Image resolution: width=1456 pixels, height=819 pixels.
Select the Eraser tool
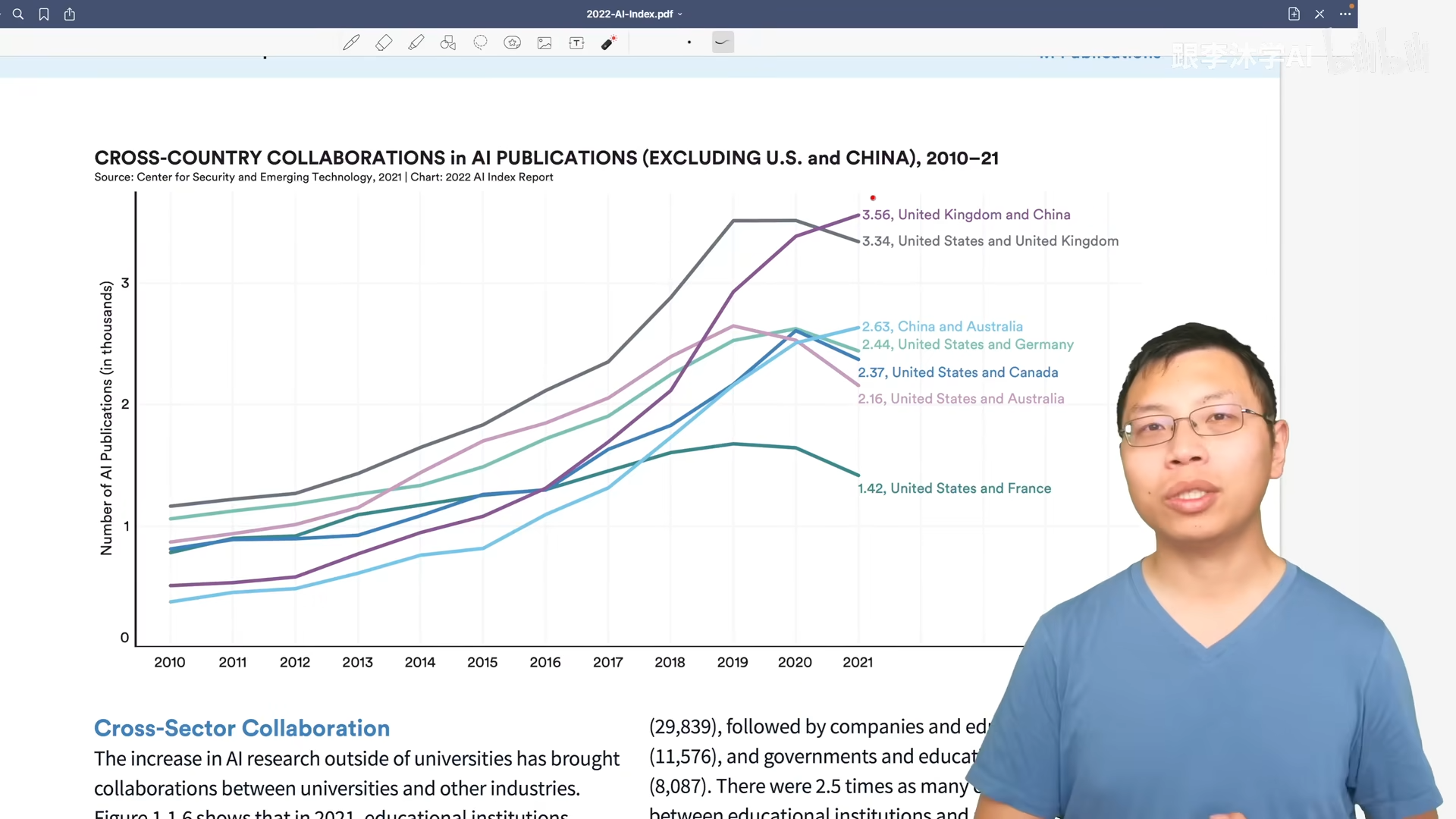pyautogui.click(x=384, y=42)
